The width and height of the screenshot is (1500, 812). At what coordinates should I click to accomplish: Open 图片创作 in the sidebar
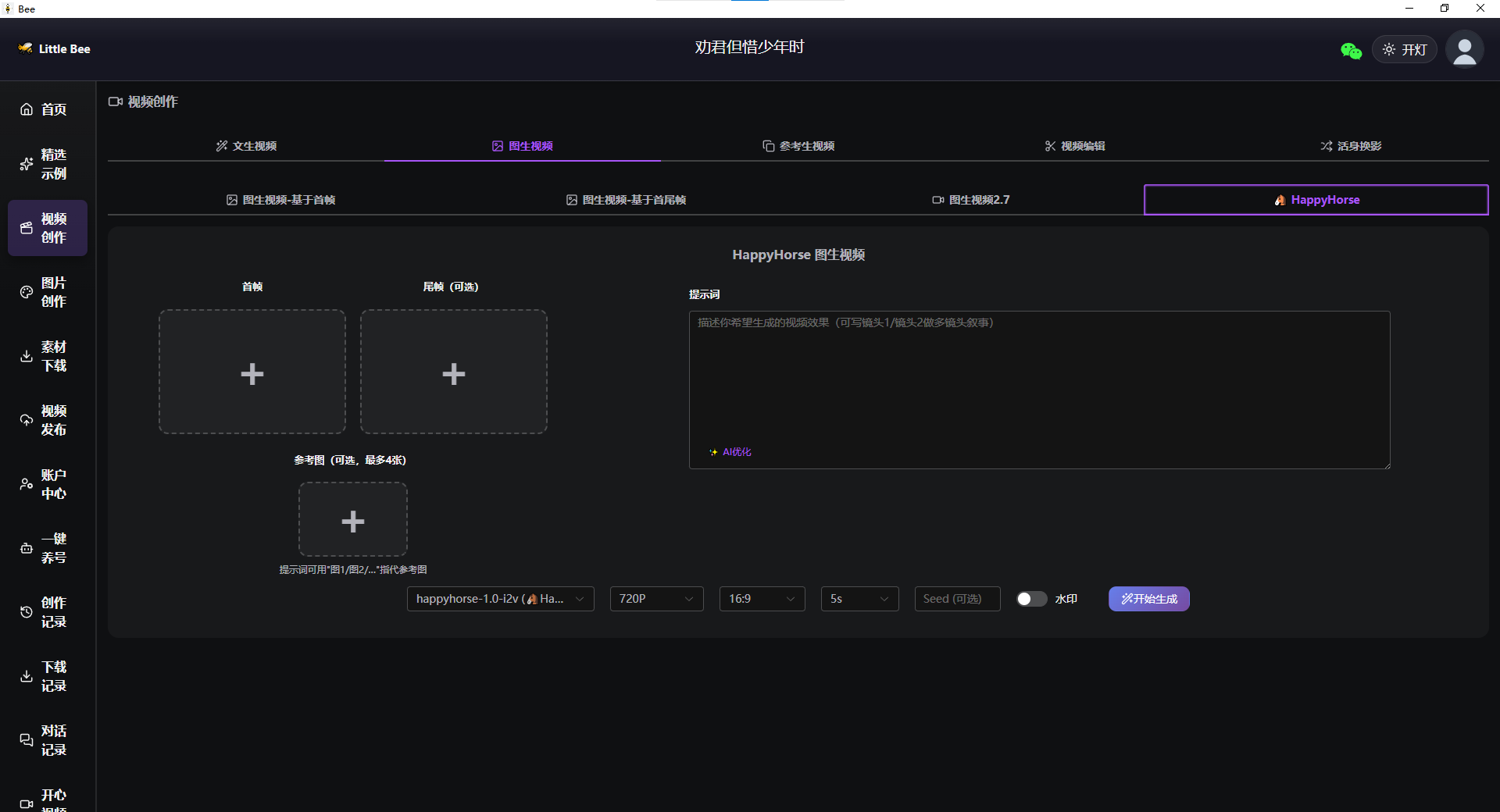pos(48,292)
